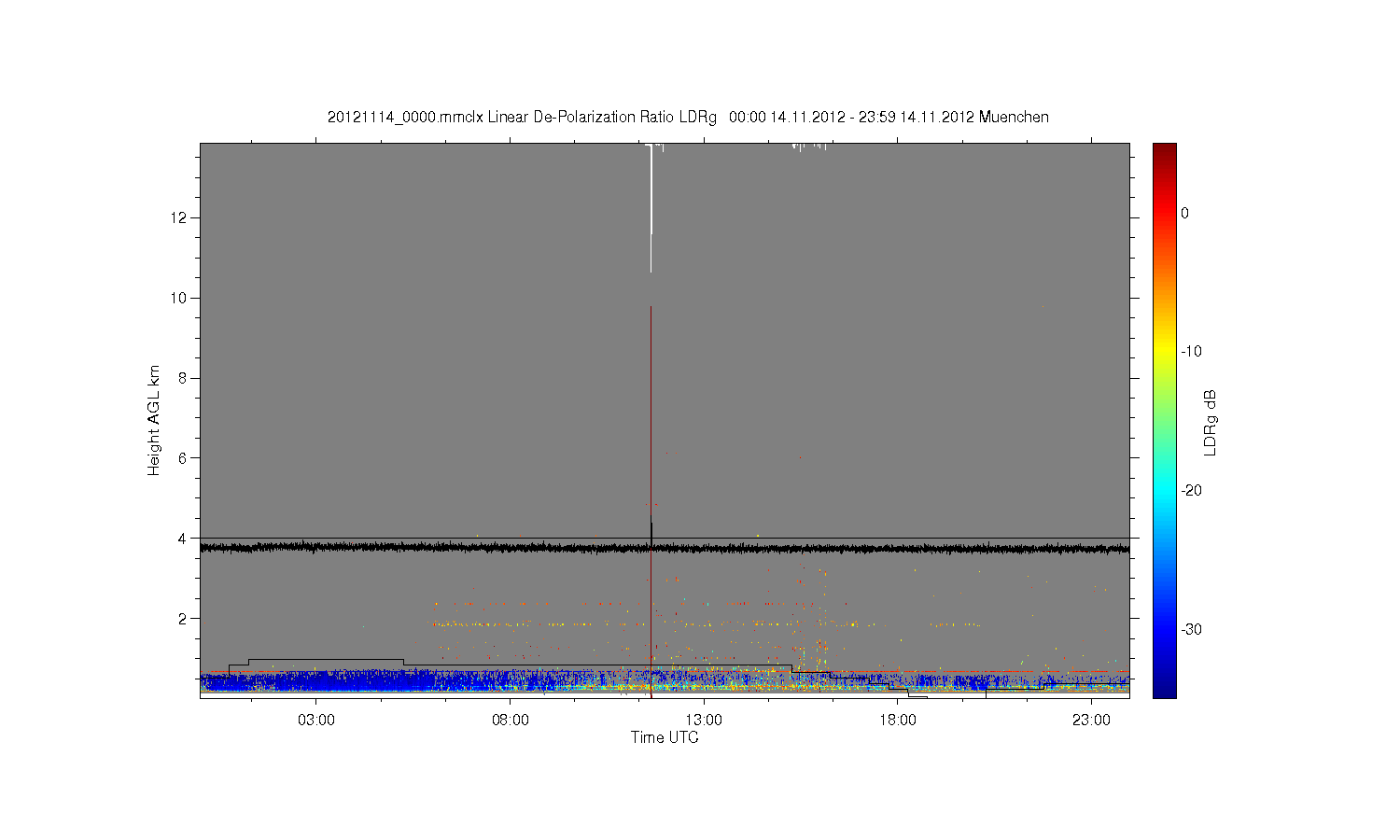Screen dimensions: 1400x840
Task: Click the 23:00 time tick label
Action: [1091, 721]
